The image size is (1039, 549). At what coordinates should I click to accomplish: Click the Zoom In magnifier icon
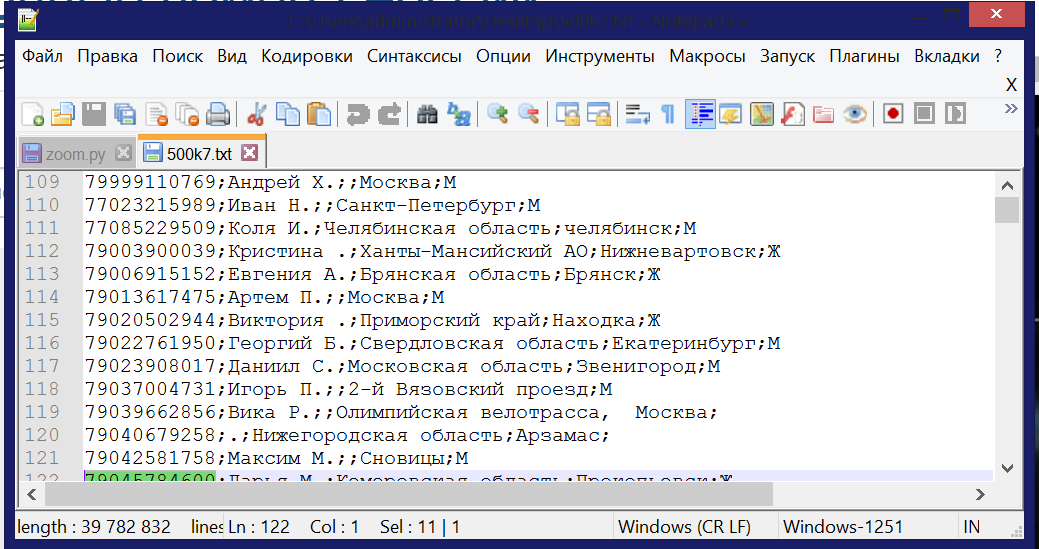497,115
